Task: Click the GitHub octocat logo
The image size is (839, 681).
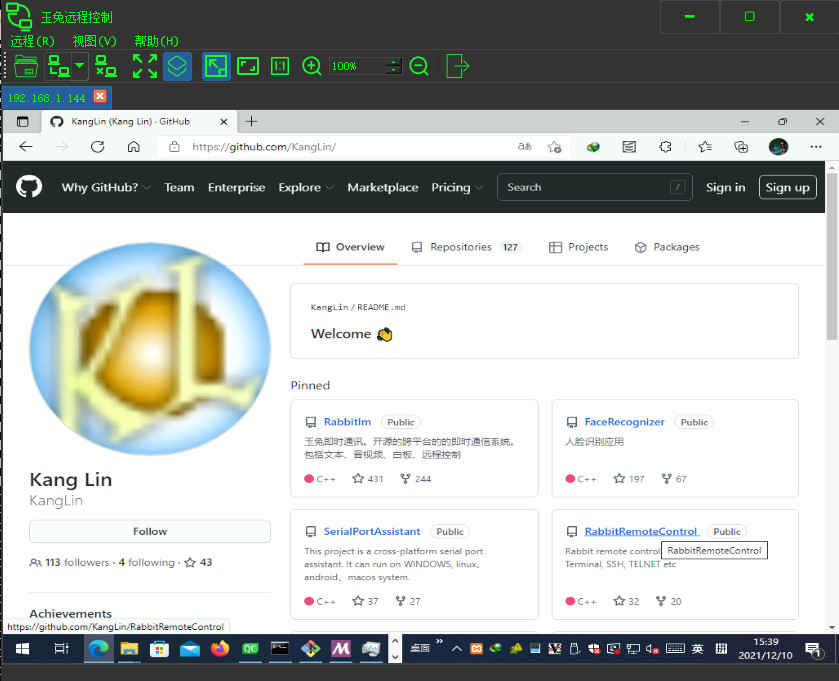Action: [x=29, y=187]
